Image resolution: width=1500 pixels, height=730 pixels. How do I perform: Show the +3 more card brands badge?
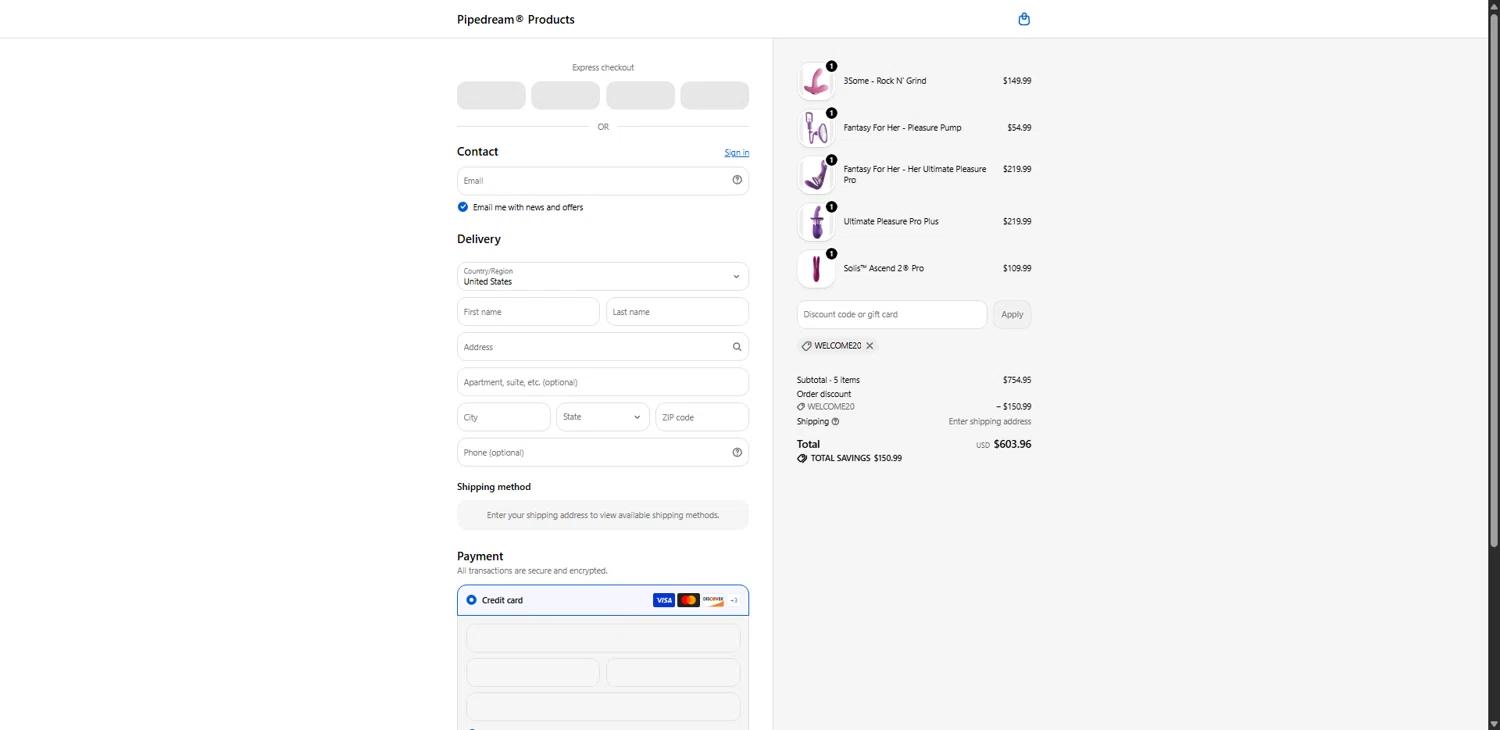734,600
